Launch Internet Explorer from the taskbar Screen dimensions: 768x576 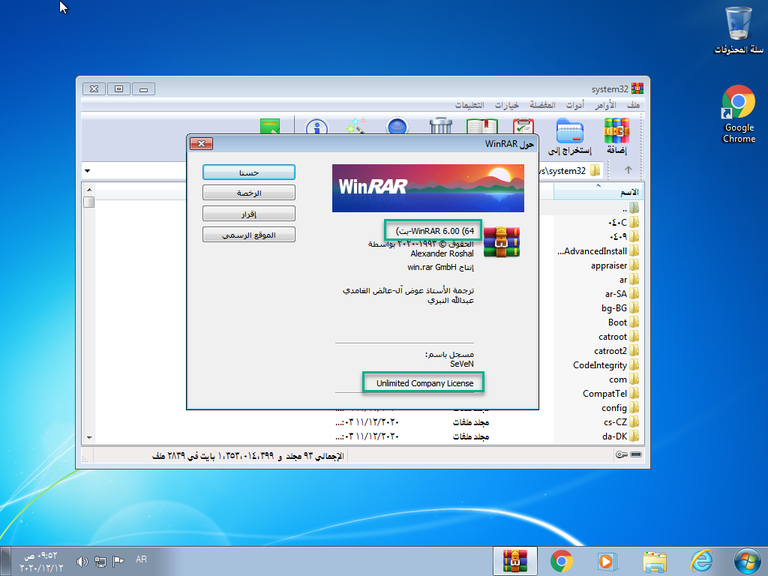[701, 561]
